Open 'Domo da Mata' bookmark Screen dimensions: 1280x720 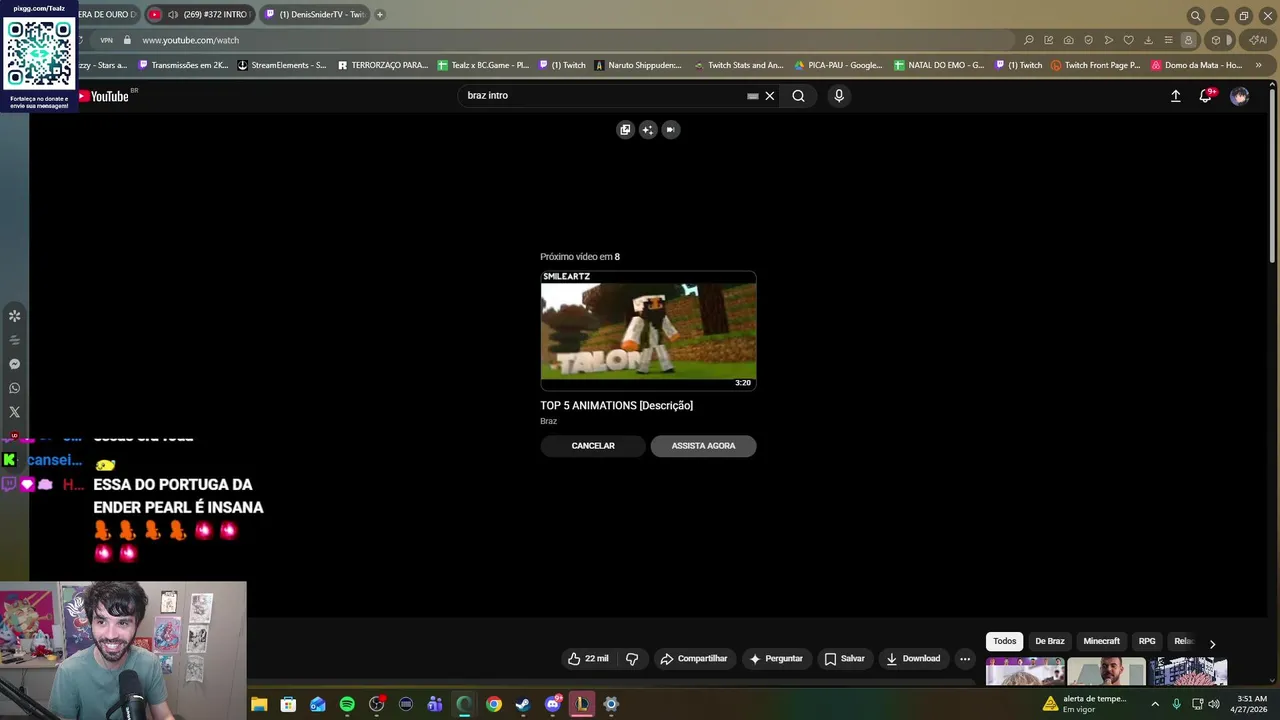(x=1197, y=65)
